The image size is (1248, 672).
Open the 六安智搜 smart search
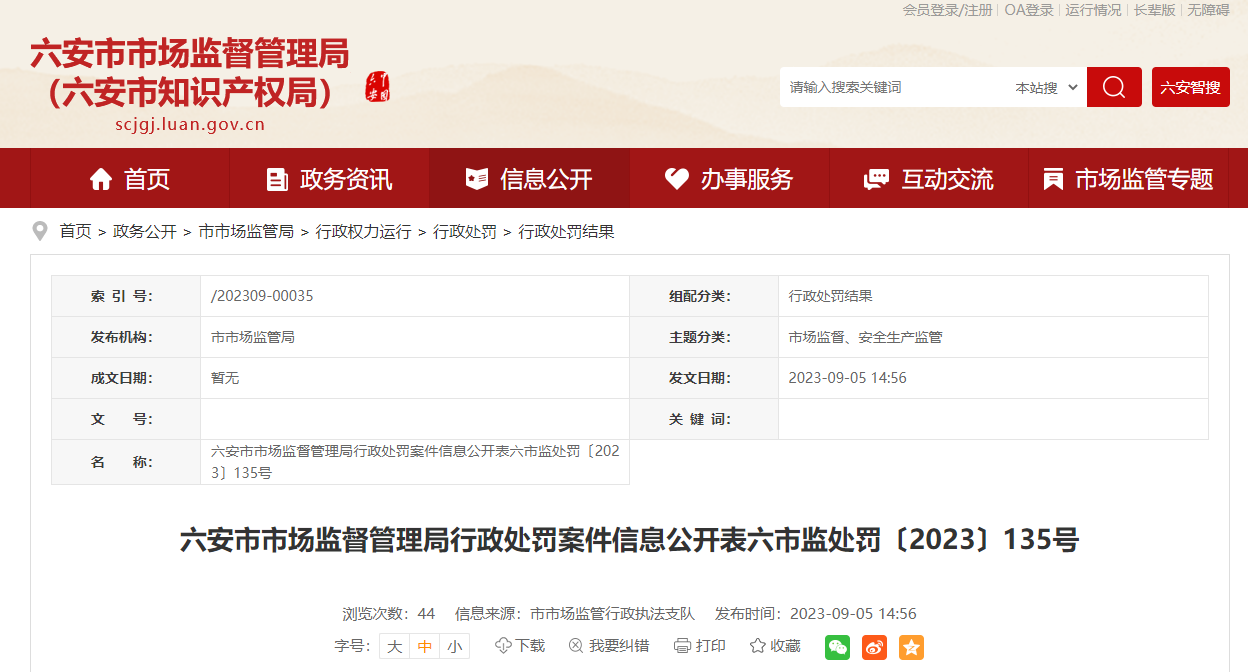point(1191,87)
